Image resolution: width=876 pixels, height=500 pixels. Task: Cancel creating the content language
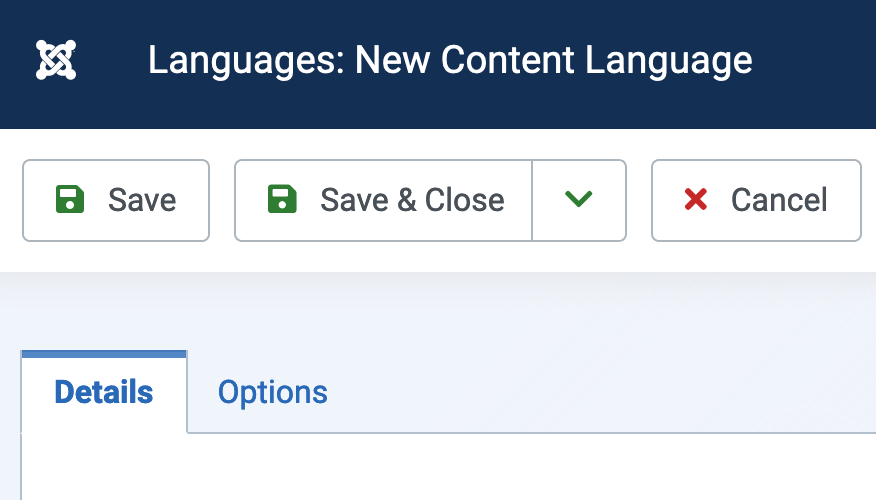pyautogui.click(x=756, y=201)
